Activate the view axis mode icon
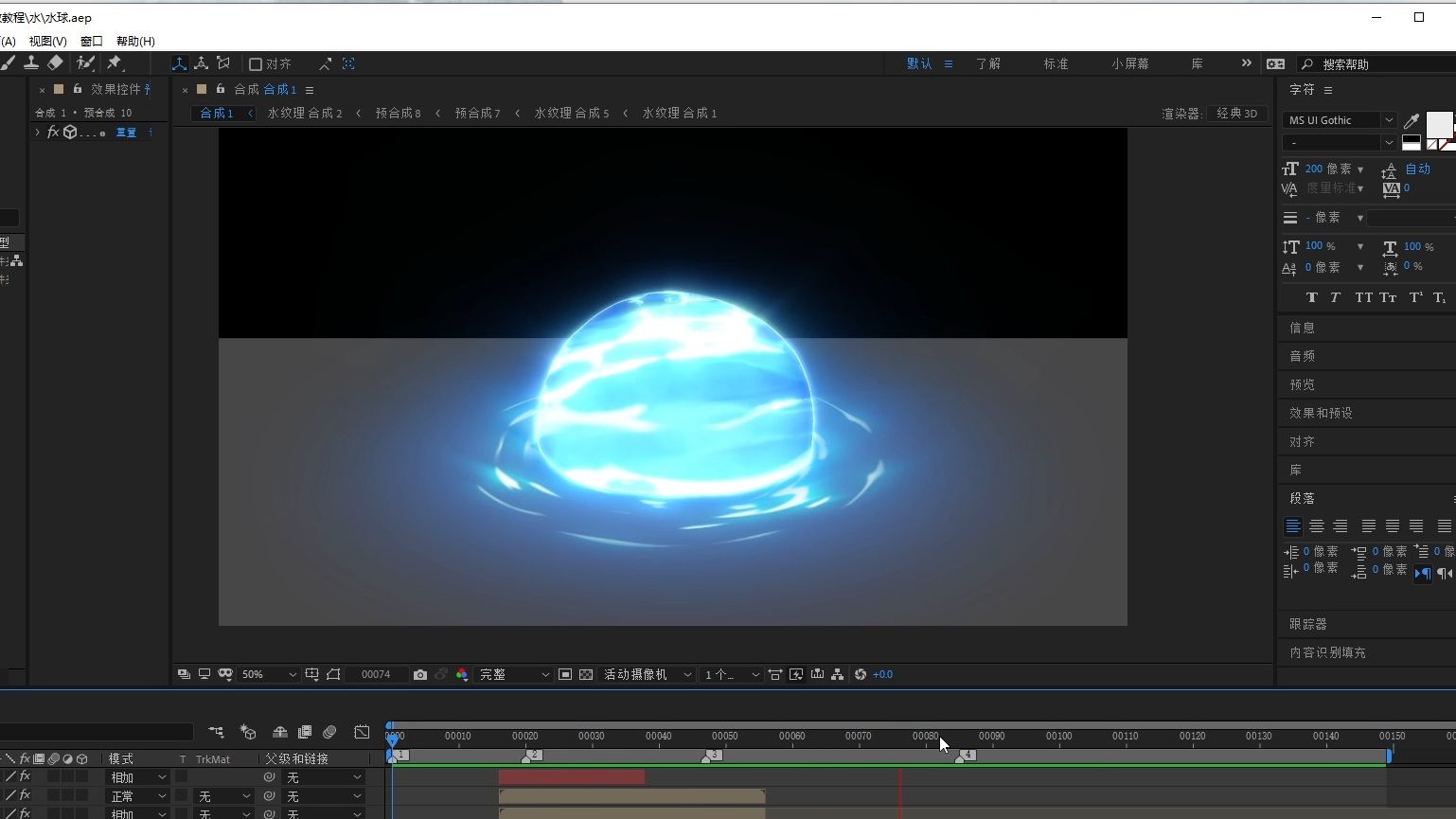This screenshot has height=819, width=1456. click(223, 63)
